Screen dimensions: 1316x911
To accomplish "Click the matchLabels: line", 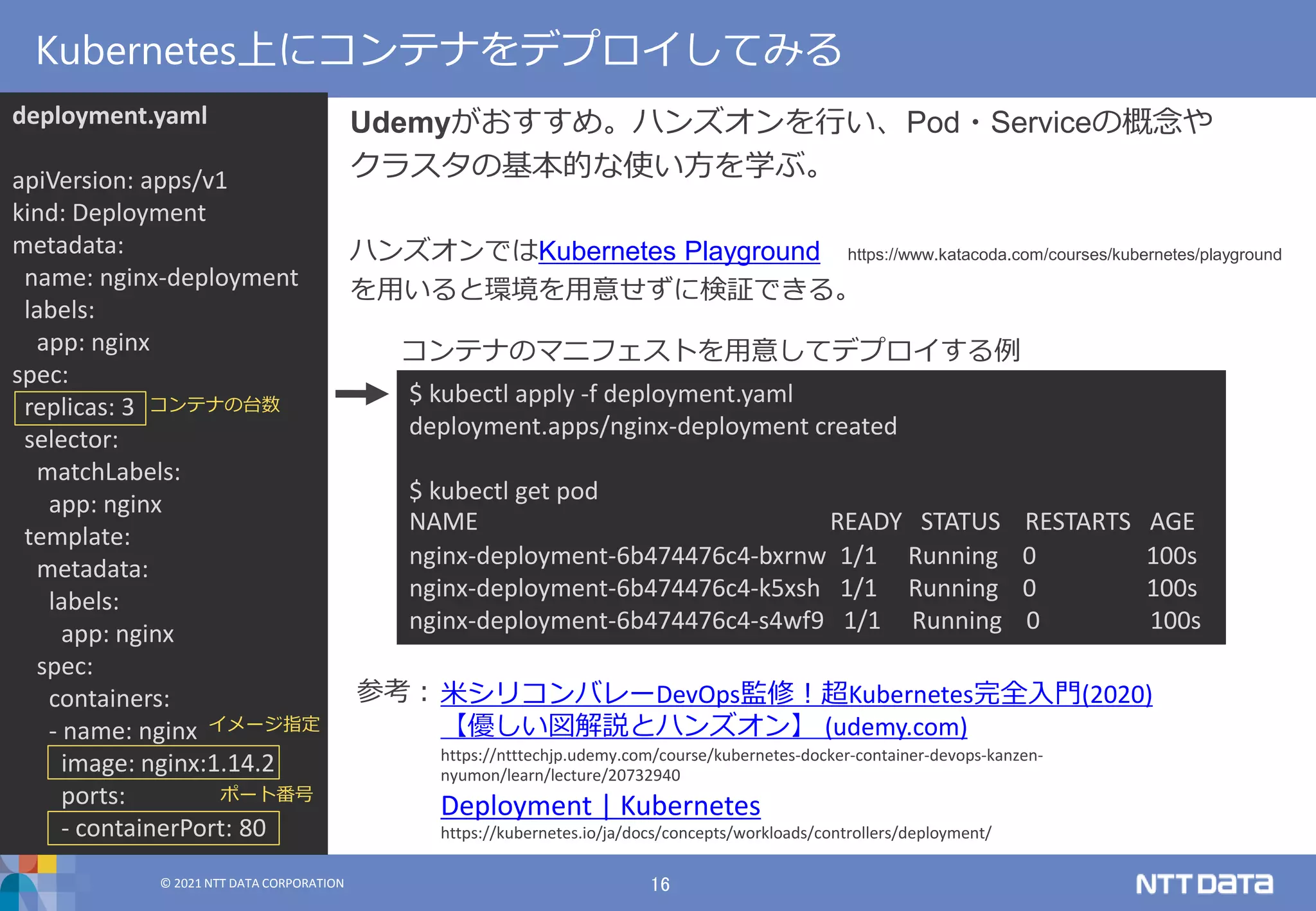I will tap(109, 472).
